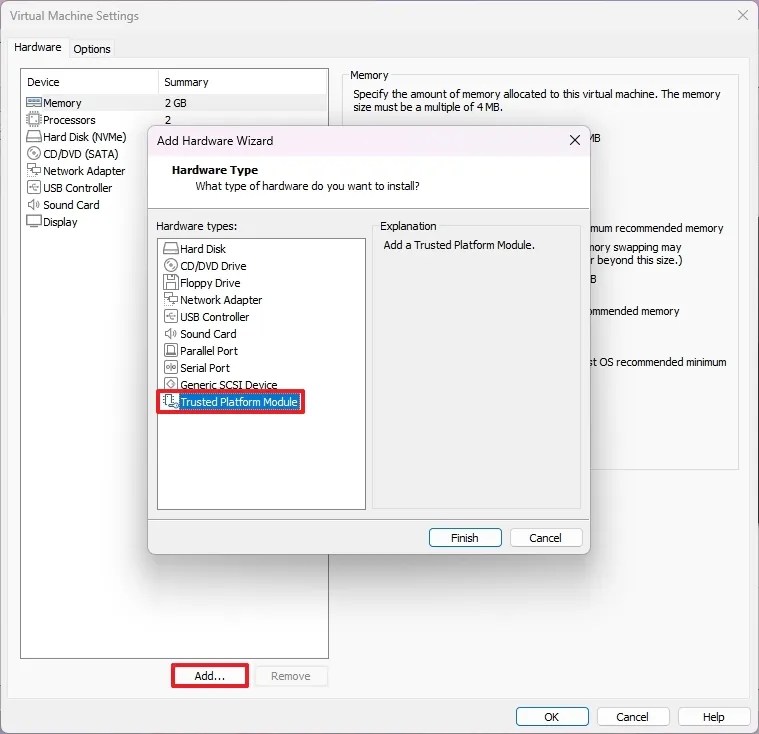Select the Hard Disk icon in wizard list
This screenshot has width=759, height=734.
pyautogui.click(x=171, y=249)
